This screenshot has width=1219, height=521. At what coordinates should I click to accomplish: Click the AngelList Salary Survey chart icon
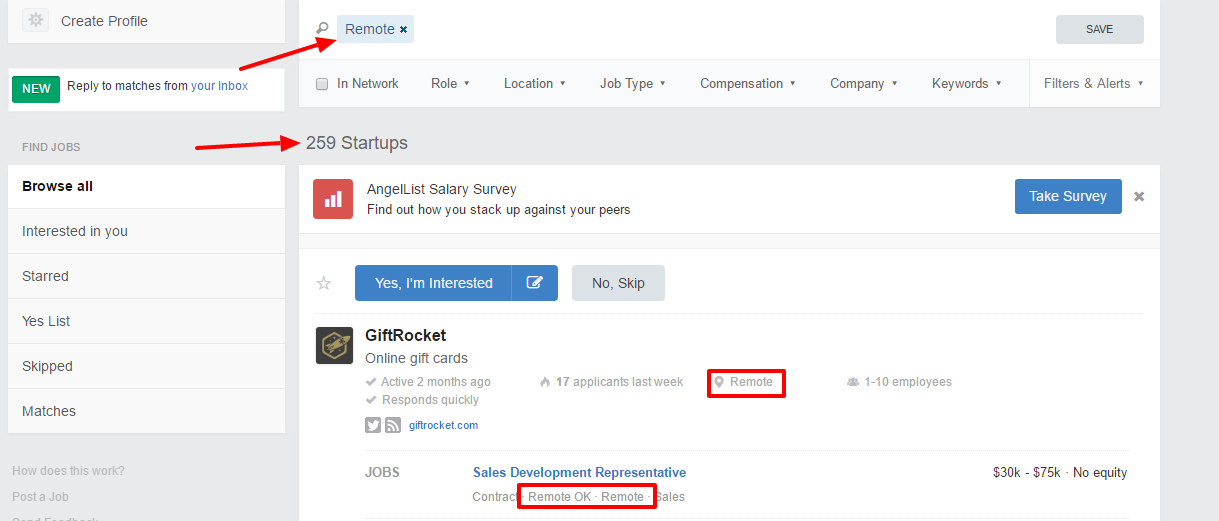(x=333, y=199)
